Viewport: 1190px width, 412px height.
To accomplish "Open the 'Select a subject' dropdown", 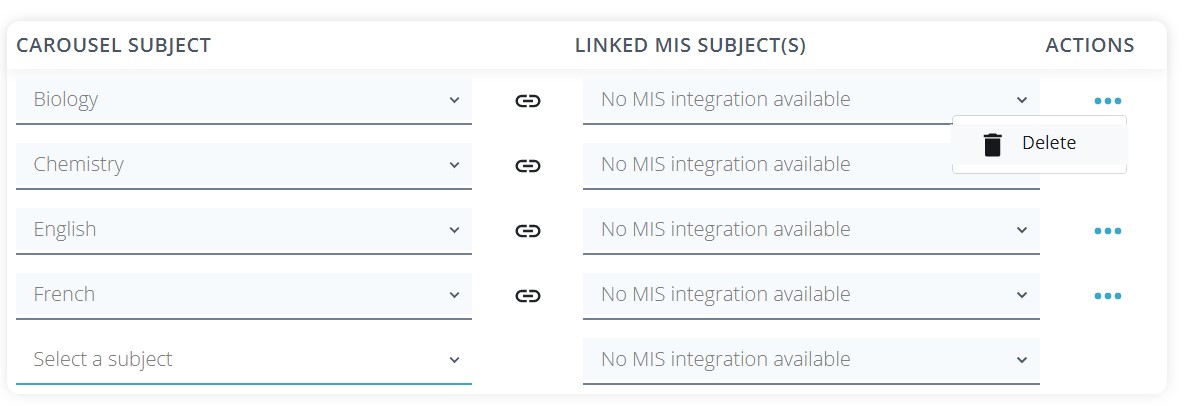I will [244, 360].
